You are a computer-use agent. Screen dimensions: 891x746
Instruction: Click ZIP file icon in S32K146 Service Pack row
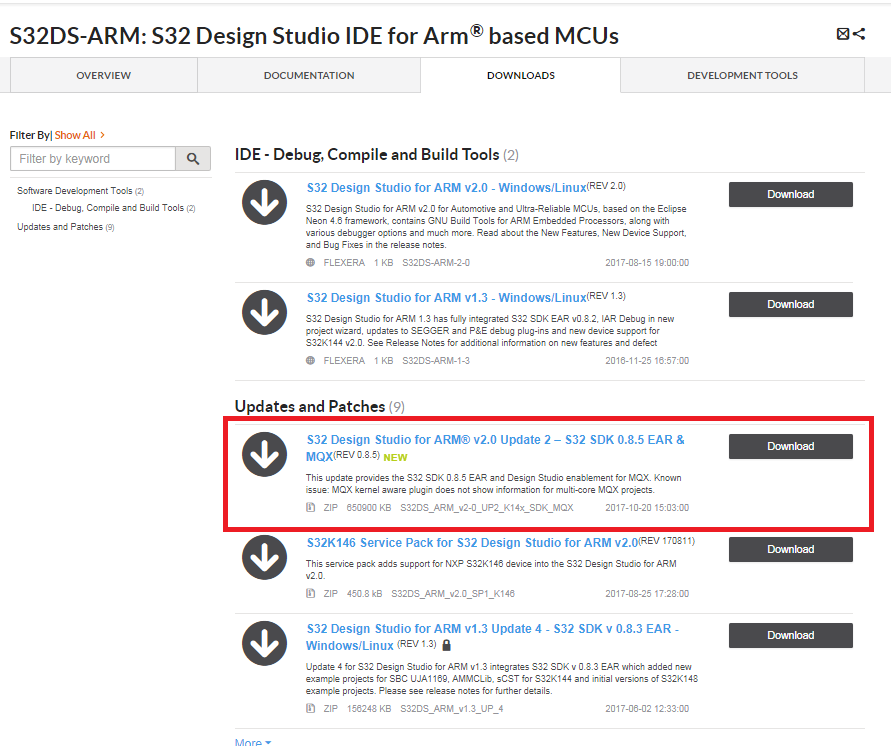(310, 593)
